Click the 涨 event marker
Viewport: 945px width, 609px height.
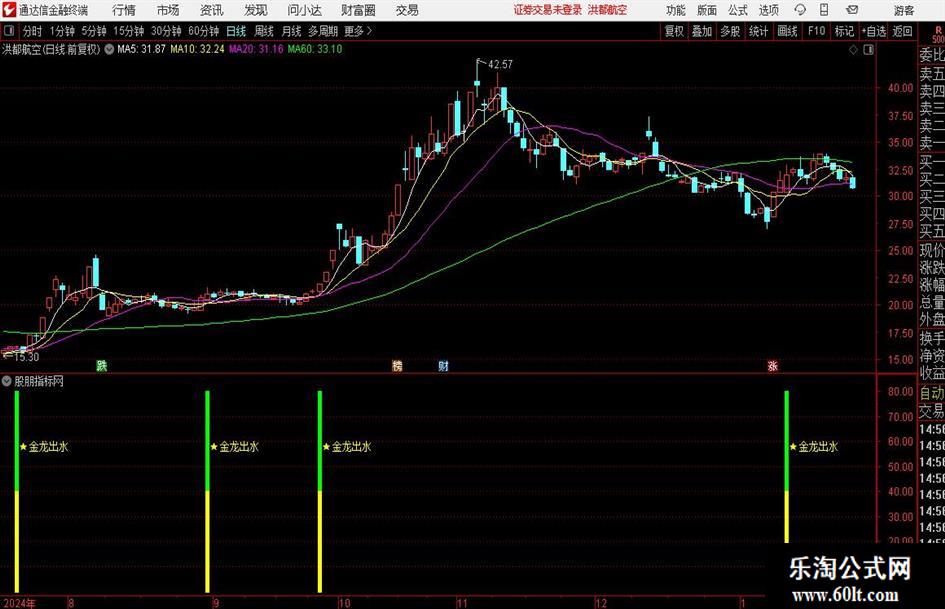773,365
